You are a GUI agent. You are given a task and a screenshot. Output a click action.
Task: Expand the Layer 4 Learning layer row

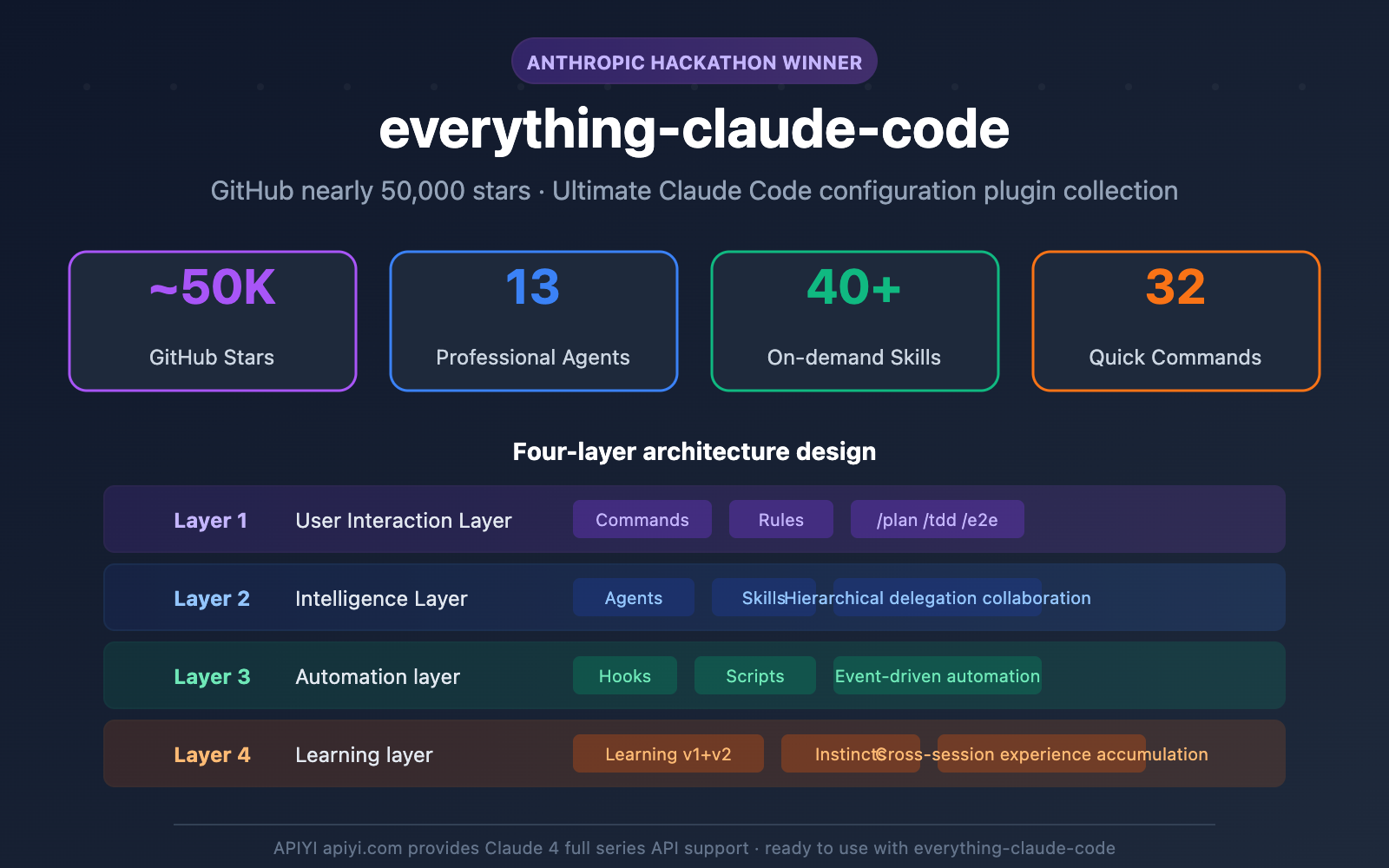347,753
